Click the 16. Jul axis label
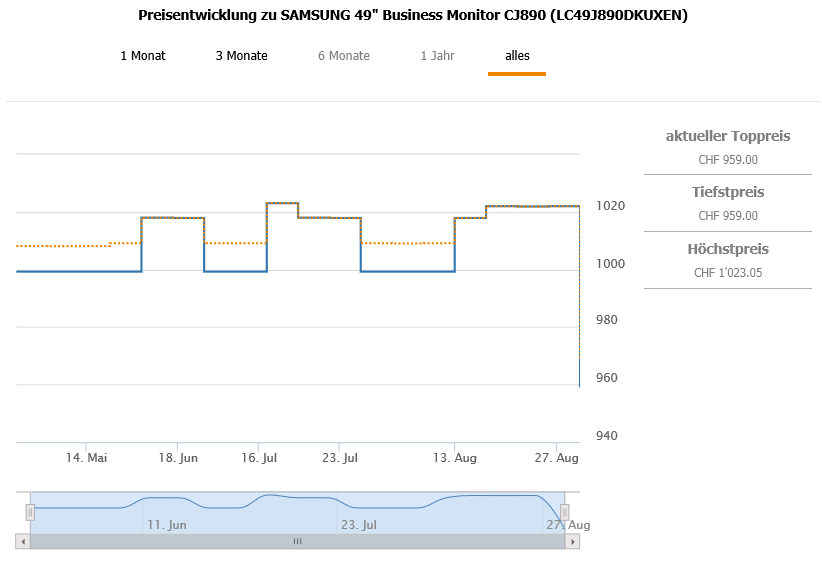822x563 pixels. tap(259, 458)
